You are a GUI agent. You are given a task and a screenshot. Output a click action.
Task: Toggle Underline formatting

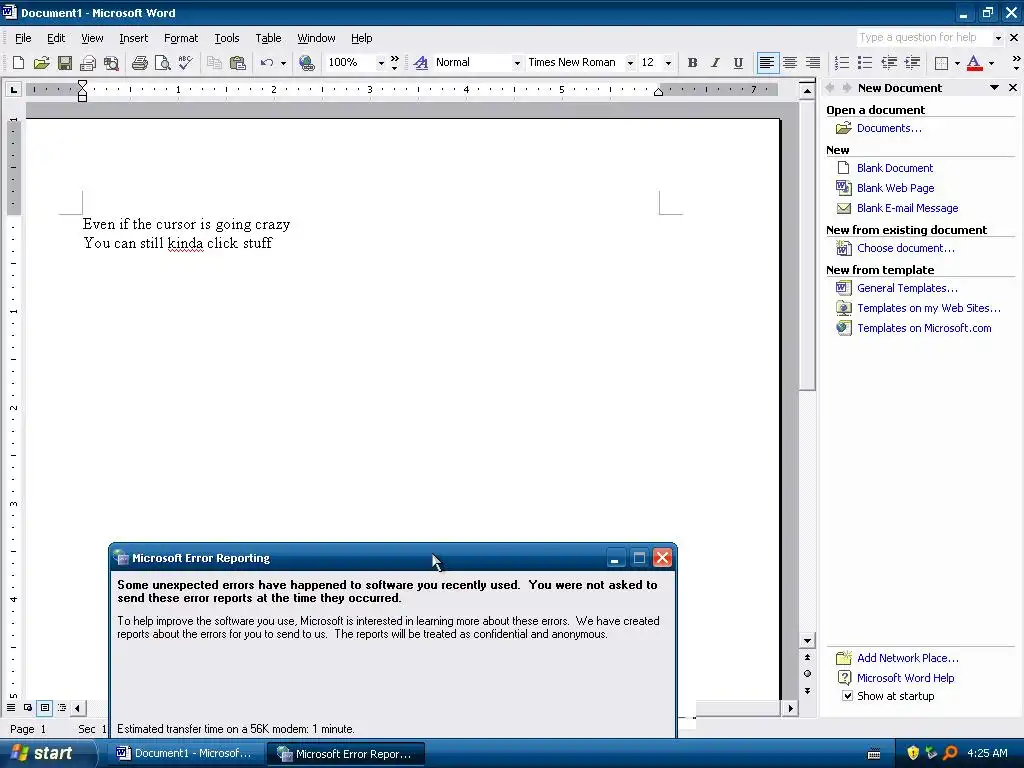tap(738, 63)
